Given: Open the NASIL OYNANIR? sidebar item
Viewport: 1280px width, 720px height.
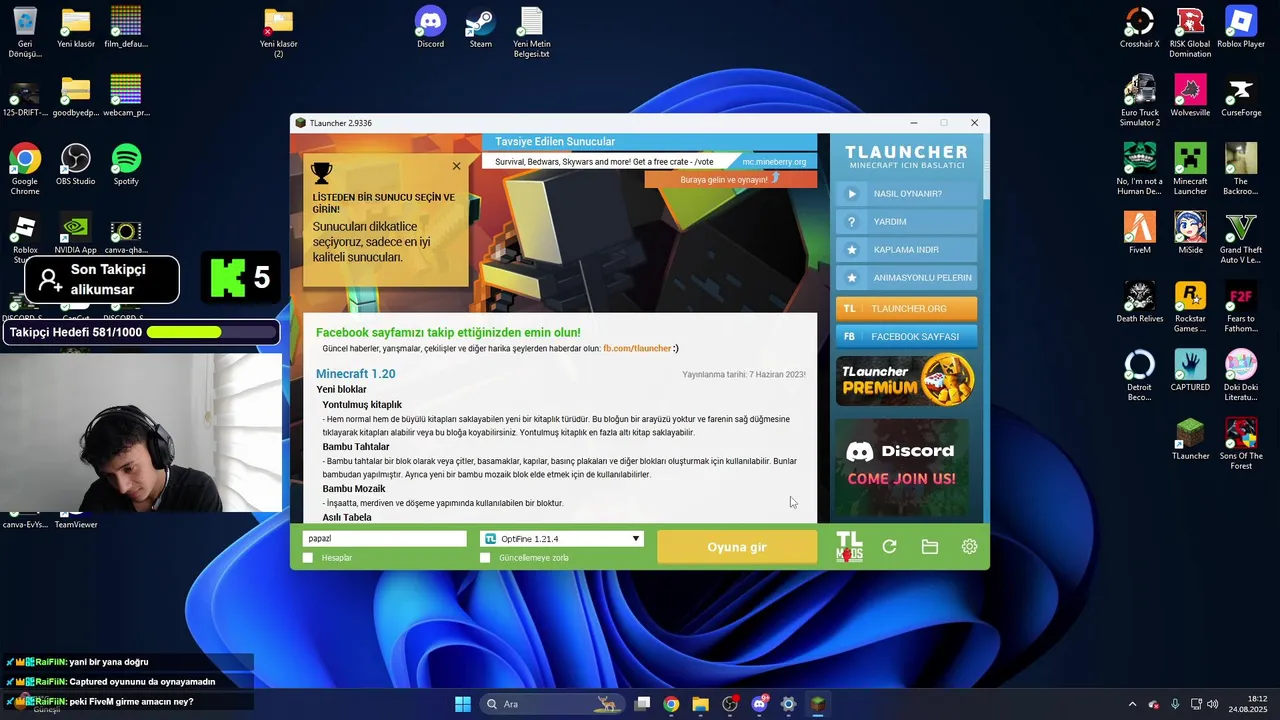Looking at the screenshot, I should point(906,194).
